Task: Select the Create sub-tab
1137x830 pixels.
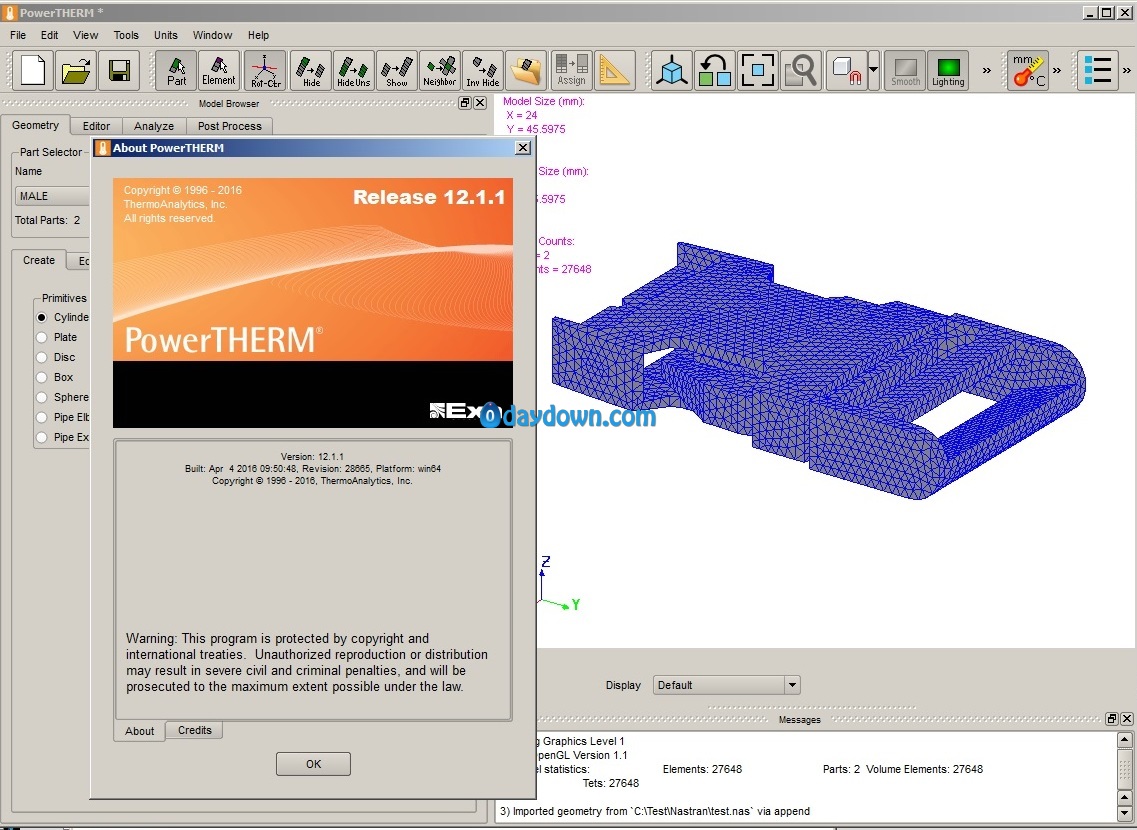Action: (39, 260)
